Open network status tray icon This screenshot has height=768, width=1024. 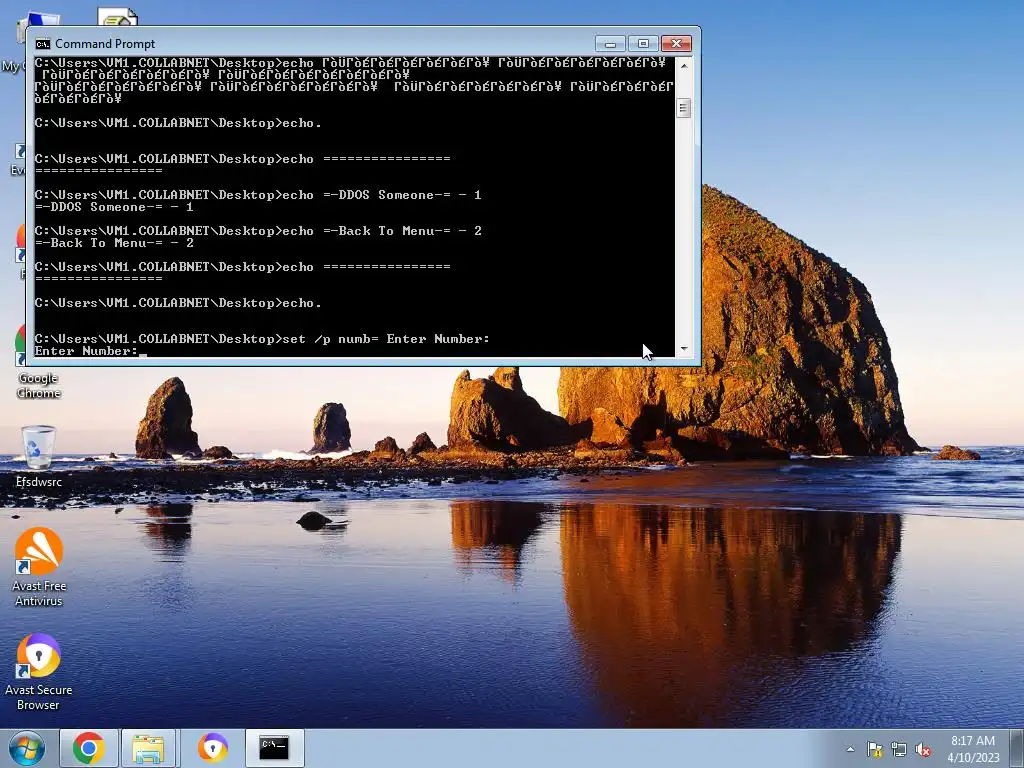[899, 749]
